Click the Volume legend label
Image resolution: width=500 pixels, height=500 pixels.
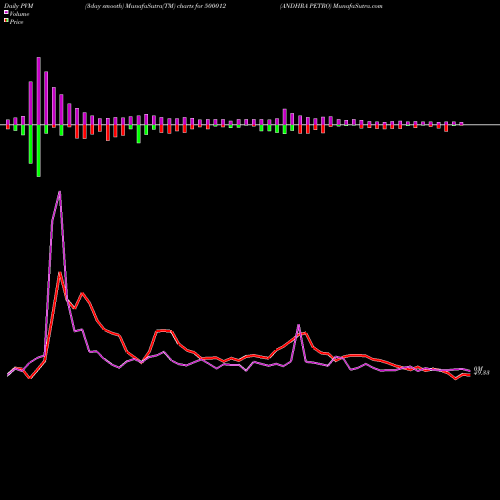[19, 14]
